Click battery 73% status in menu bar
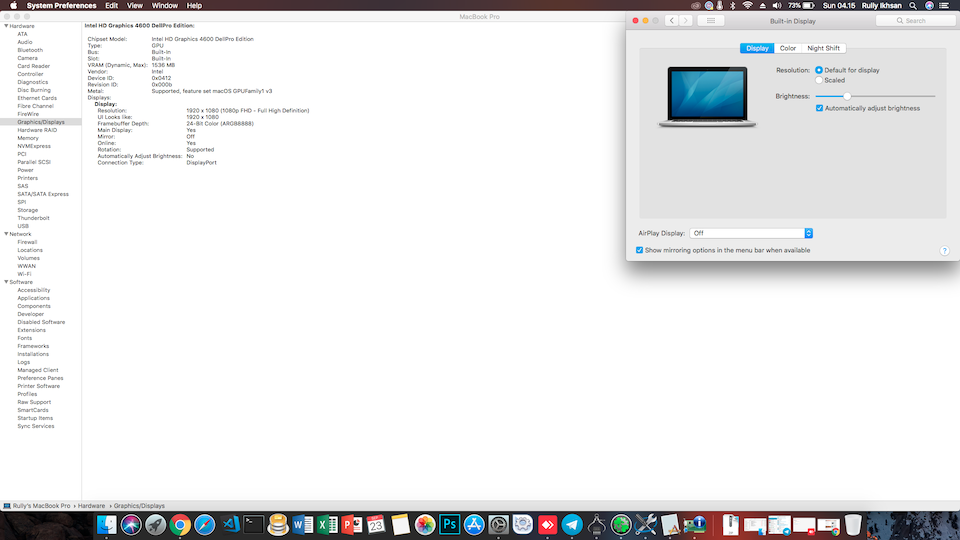 [x=801, y=6]
